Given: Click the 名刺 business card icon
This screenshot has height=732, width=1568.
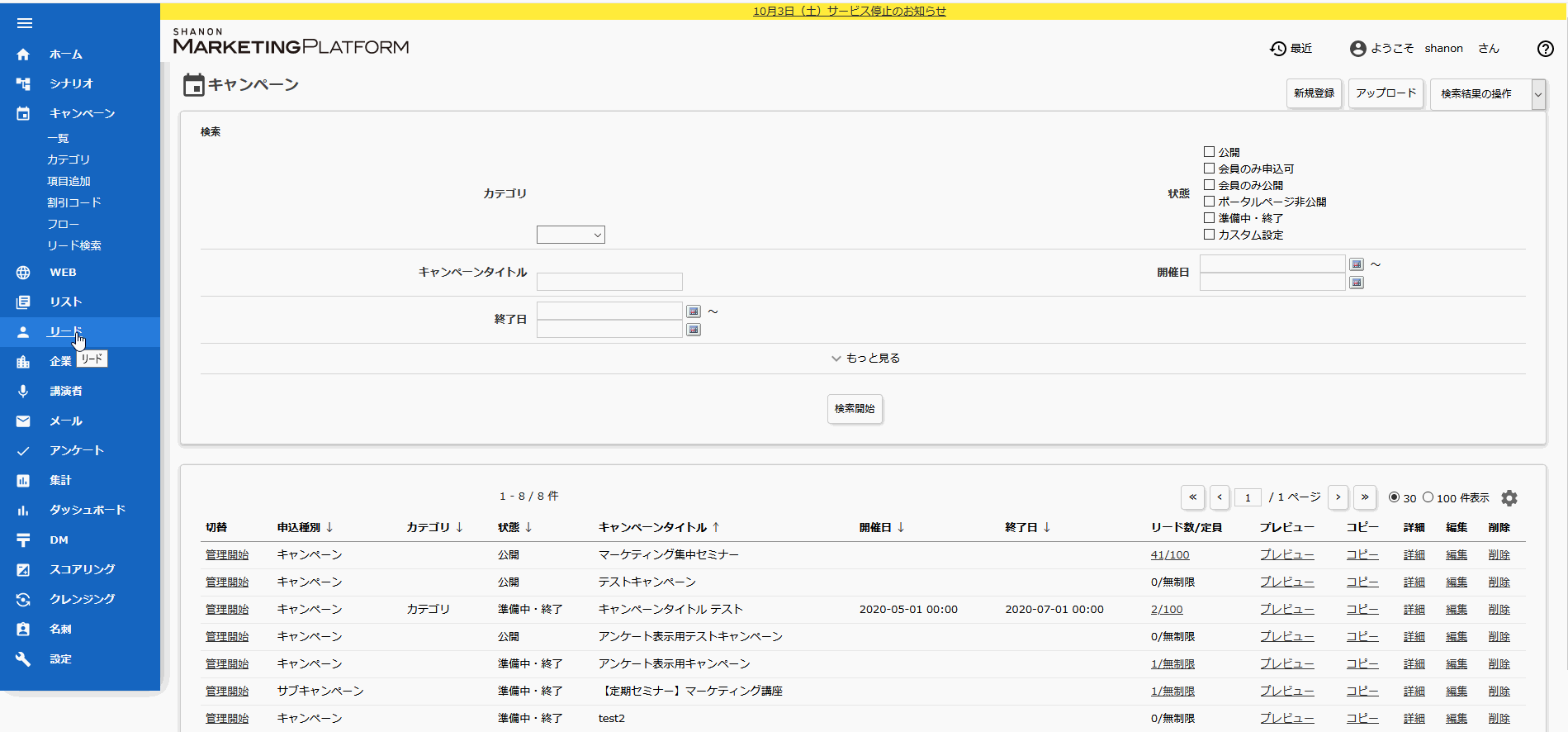Looking at the screenshot, I should tap(23, 630).
